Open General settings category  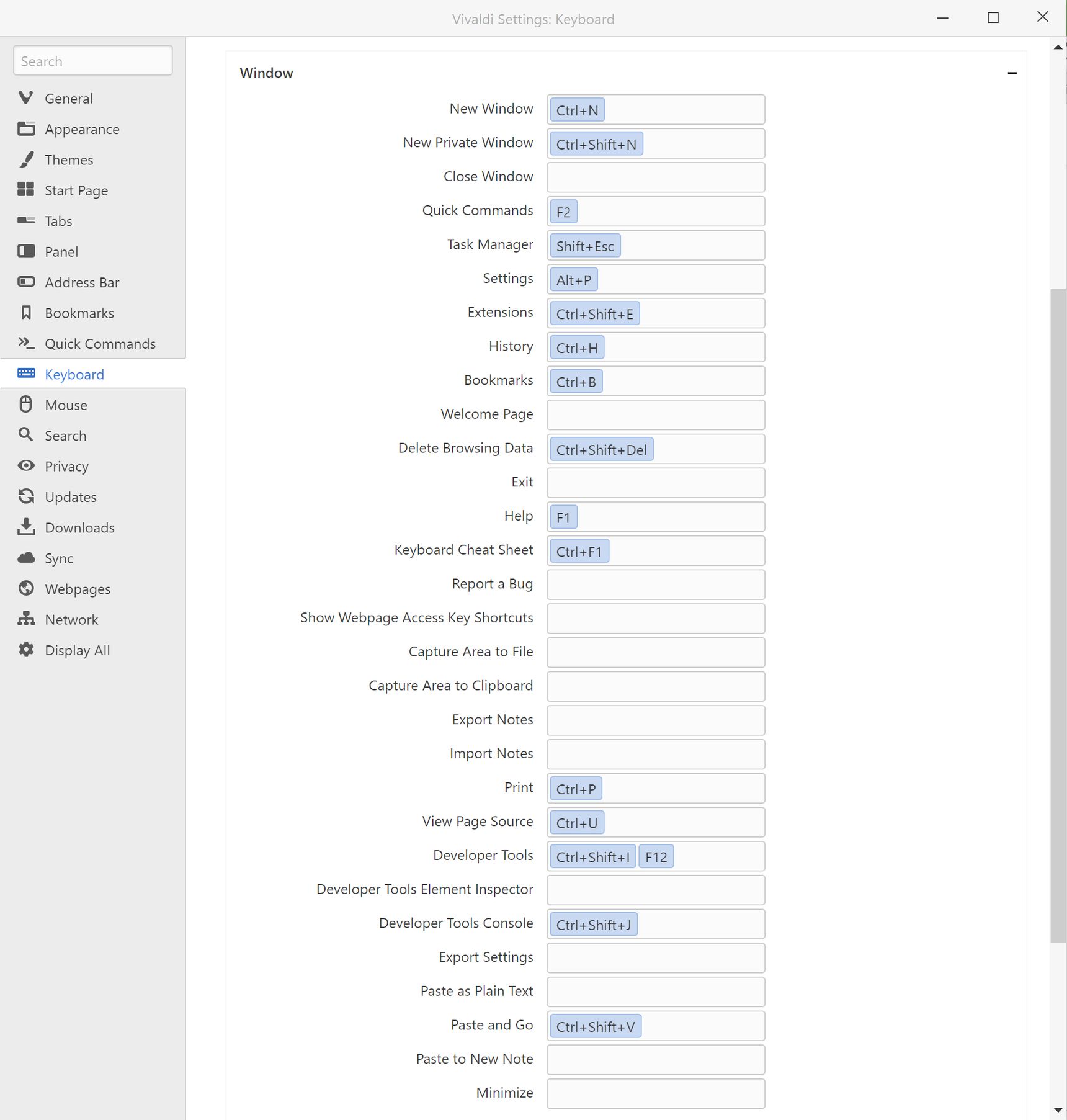click(93, 98)
